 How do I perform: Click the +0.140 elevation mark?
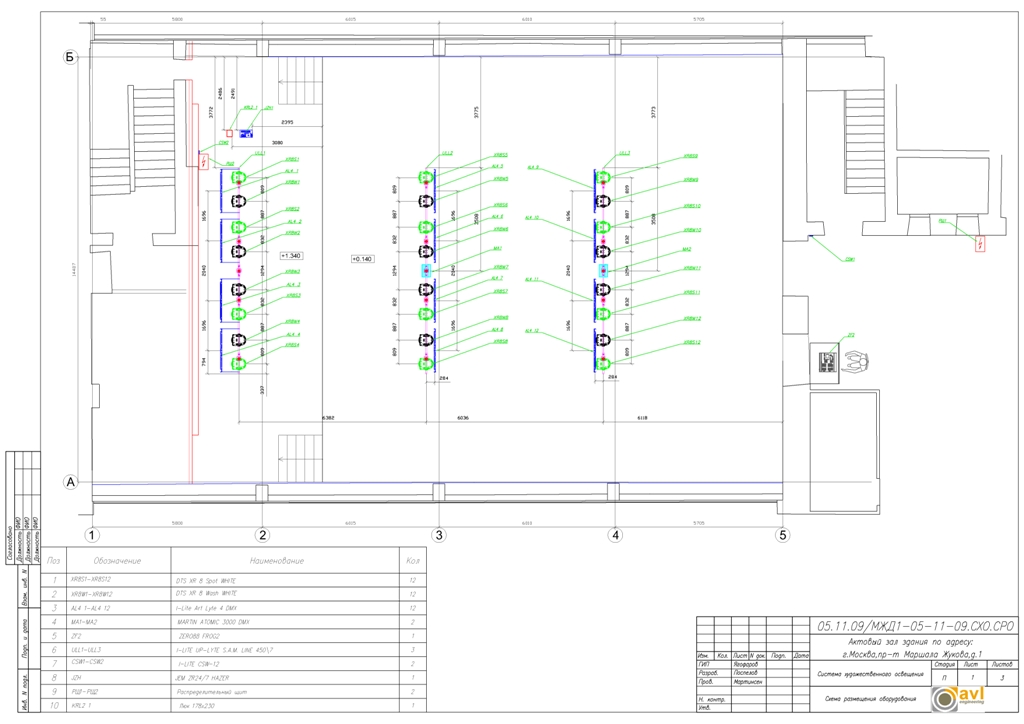pyautogui.click(x=362, y=259)
